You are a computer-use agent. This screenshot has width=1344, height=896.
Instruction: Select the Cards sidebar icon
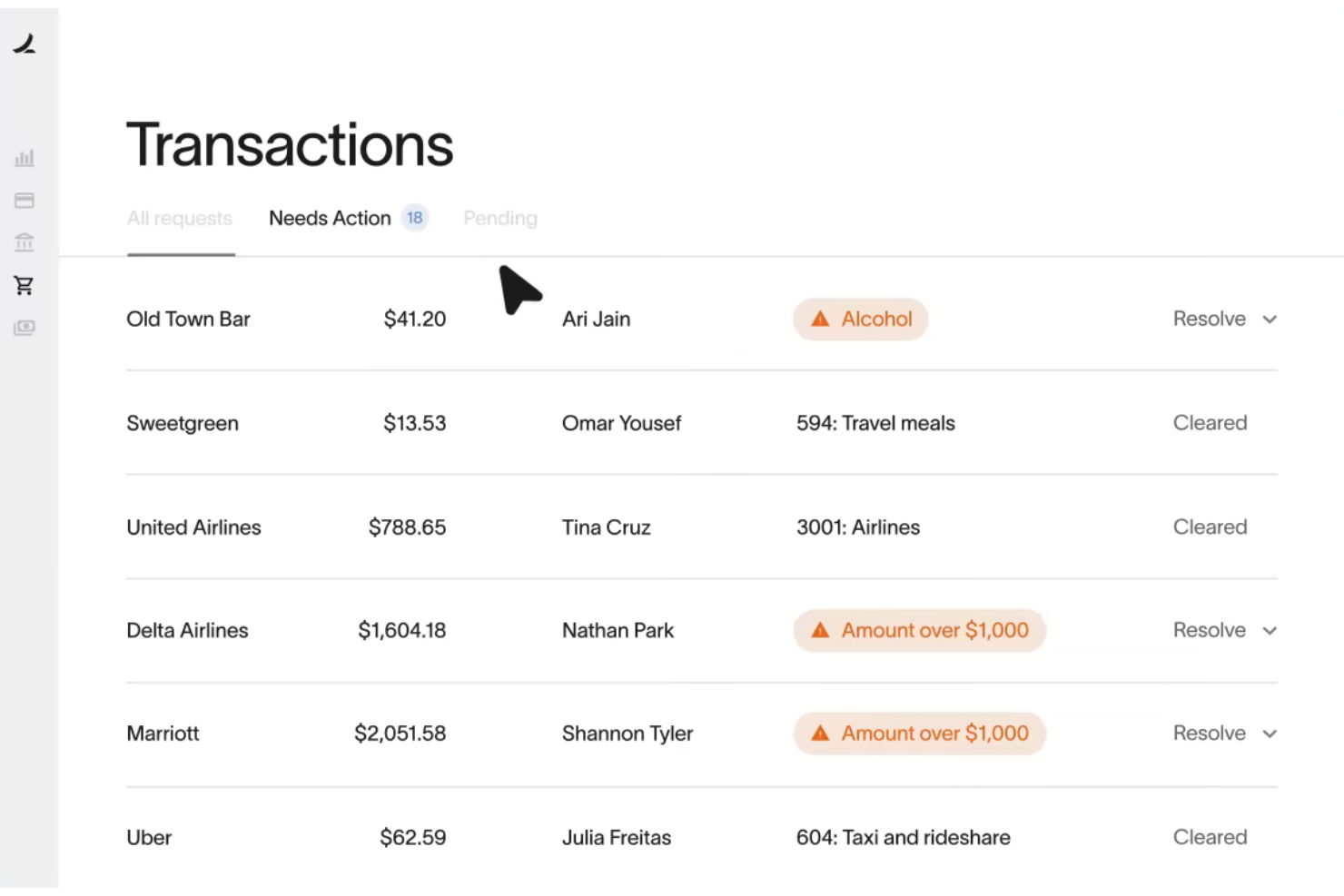(24, 200)
